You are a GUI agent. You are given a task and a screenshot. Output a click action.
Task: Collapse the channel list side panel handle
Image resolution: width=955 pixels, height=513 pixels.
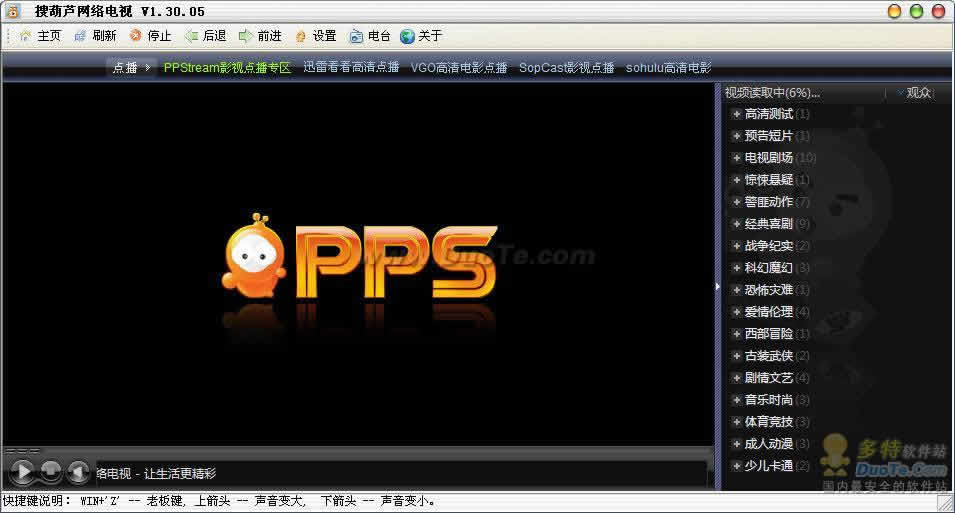(717, 286)
